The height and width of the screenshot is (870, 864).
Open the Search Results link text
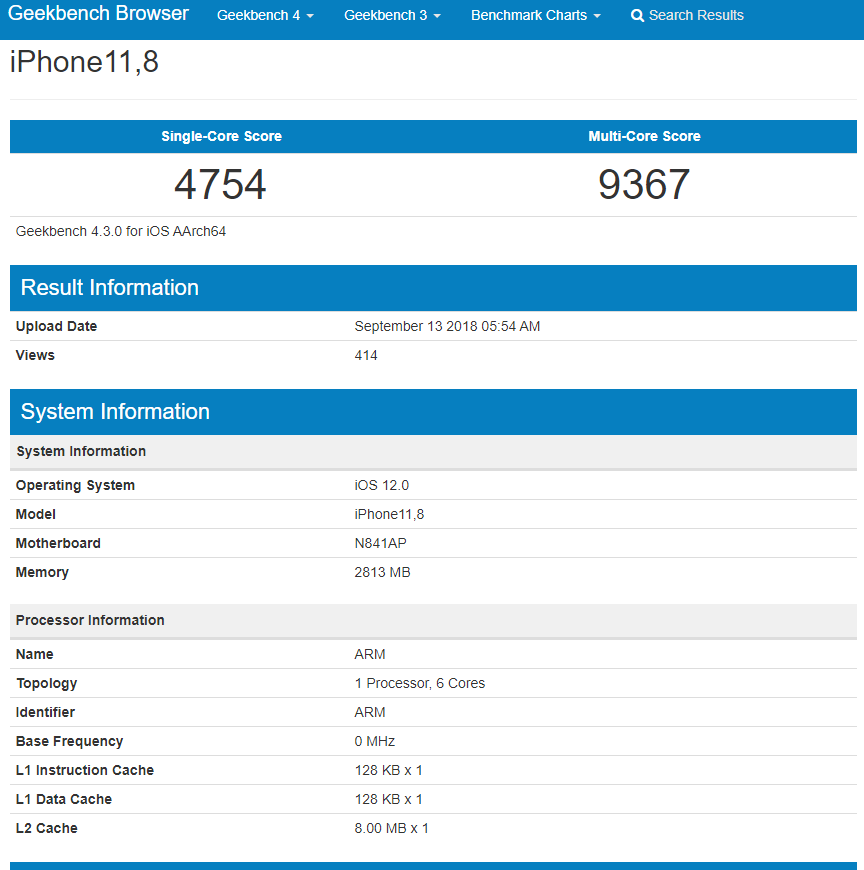click(696, 16)
